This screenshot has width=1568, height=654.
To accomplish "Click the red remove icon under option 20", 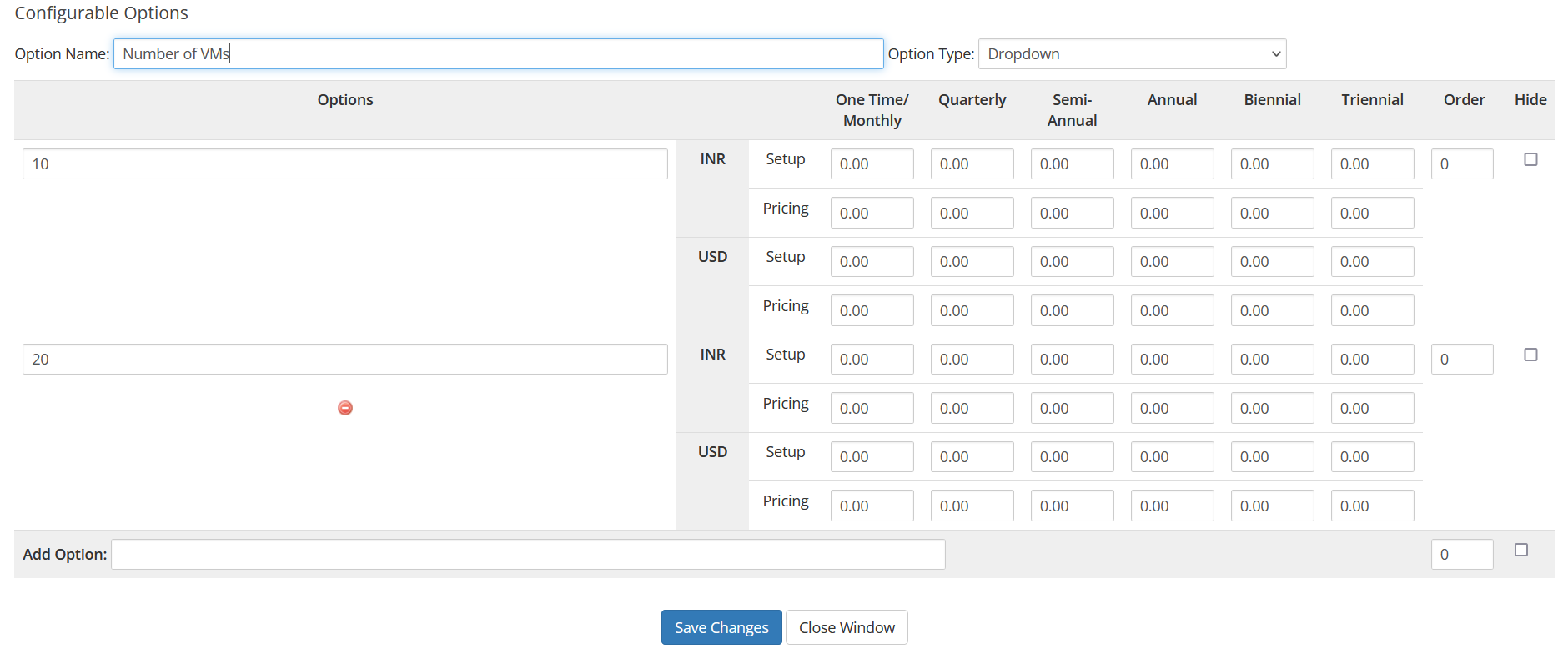I will [x=345, y=408].
